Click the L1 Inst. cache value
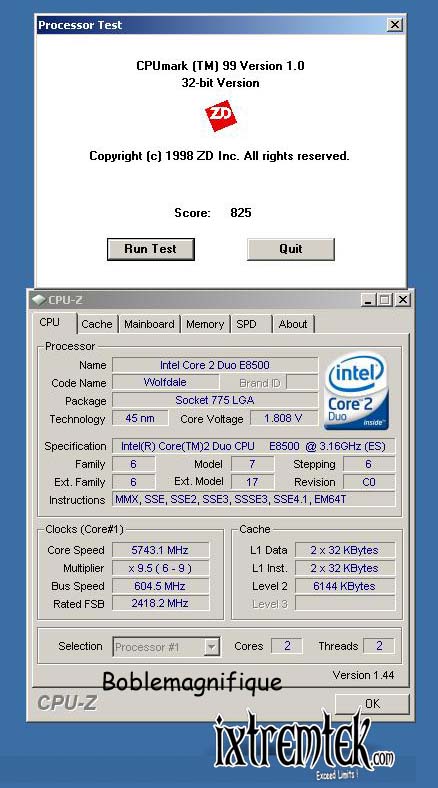This screenshot has width=438, height=788. (x=345, y=568)
